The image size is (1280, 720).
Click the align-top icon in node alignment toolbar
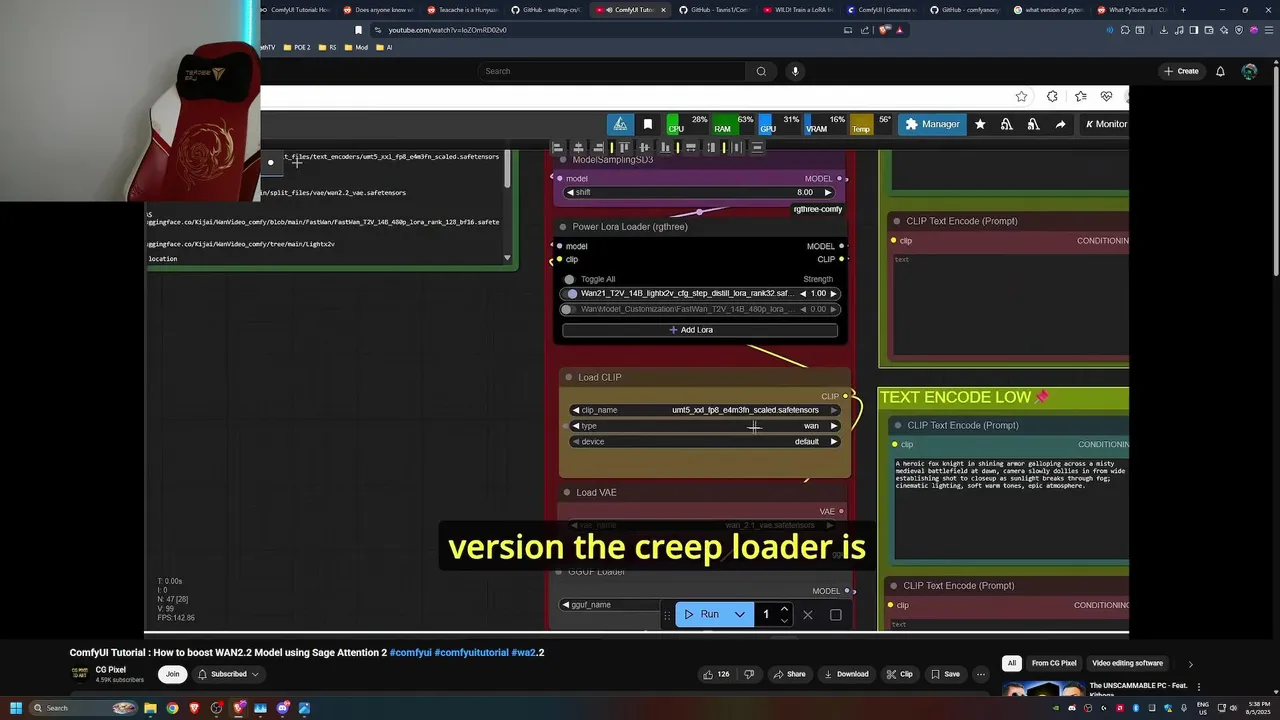pos(626,147)
